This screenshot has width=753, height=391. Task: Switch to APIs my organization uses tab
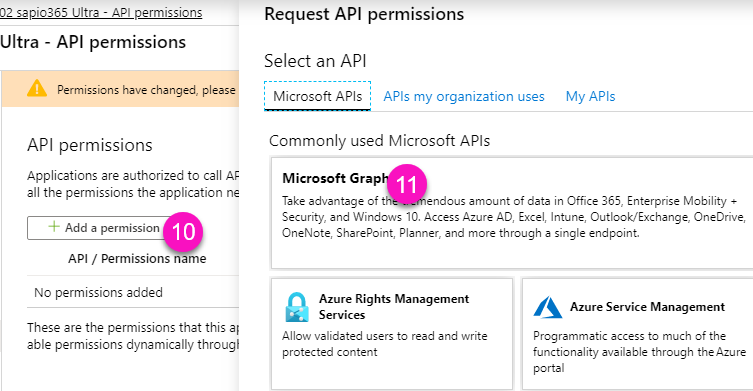[463, 97]
